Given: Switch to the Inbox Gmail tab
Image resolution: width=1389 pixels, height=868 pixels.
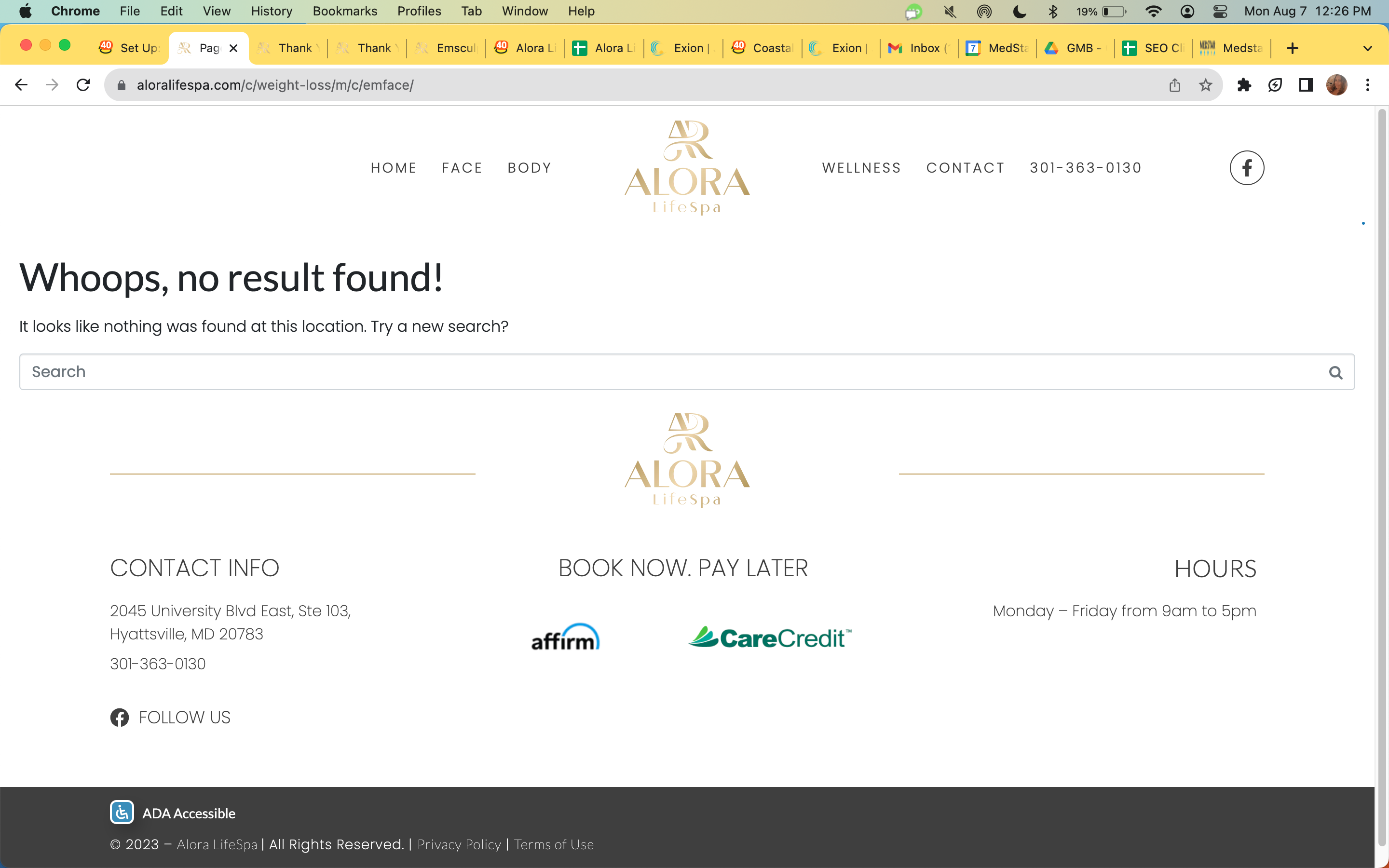Looking at the screenshot, I should tap(918, 48).
